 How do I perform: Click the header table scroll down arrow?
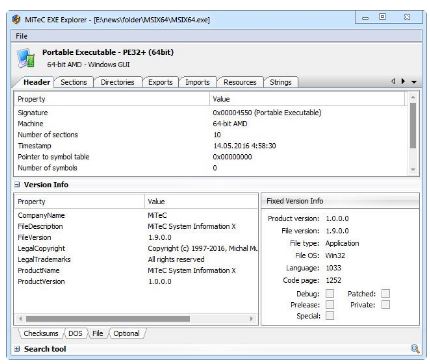(x=413, y=170)
